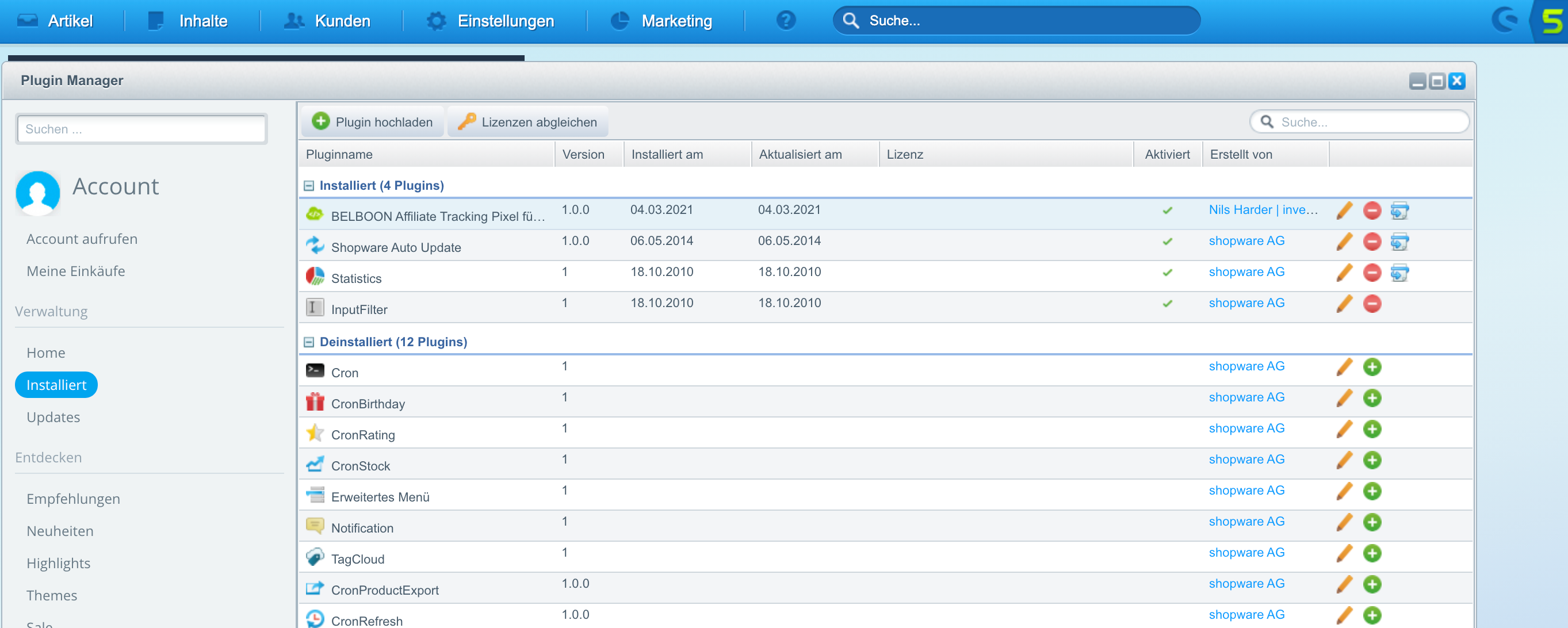Install the Notification plugin
This screenshot has height=628, width=1568.
click(1372, 522)
